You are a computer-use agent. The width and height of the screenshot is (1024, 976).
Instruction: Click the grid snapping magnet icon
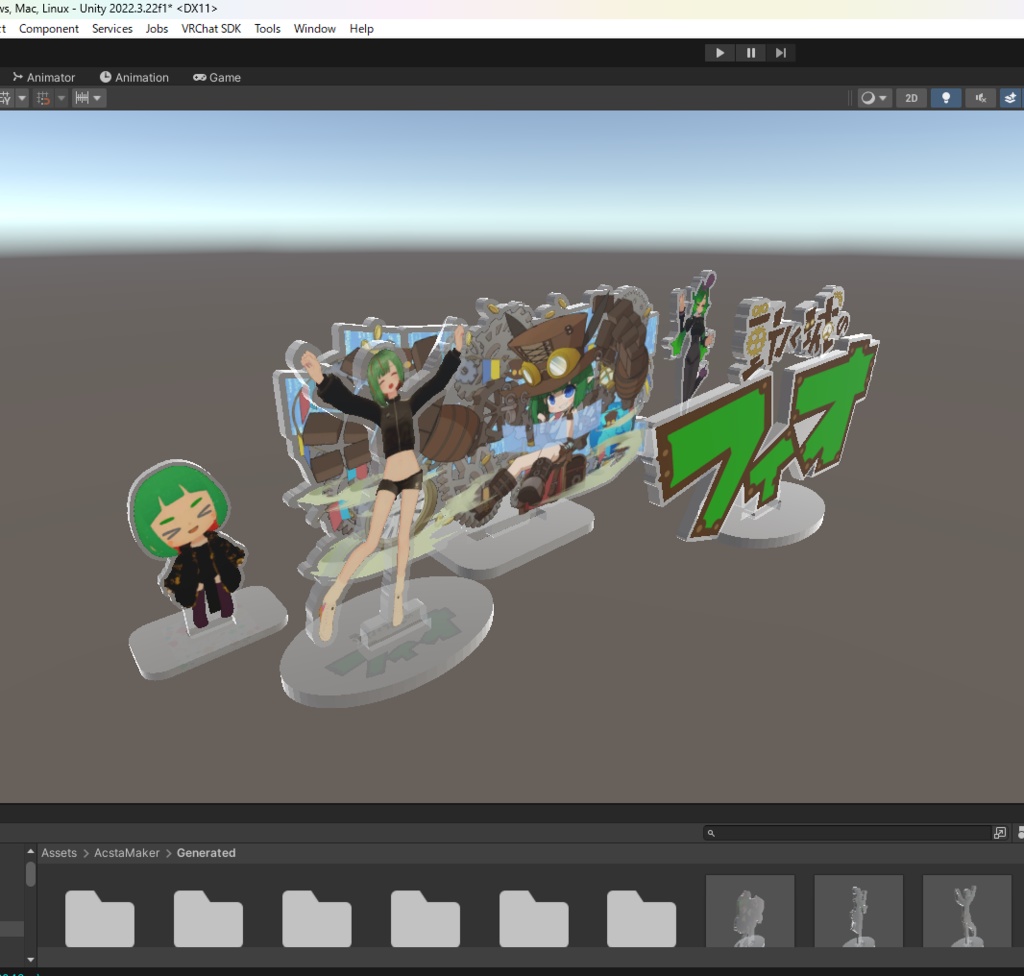43,98
